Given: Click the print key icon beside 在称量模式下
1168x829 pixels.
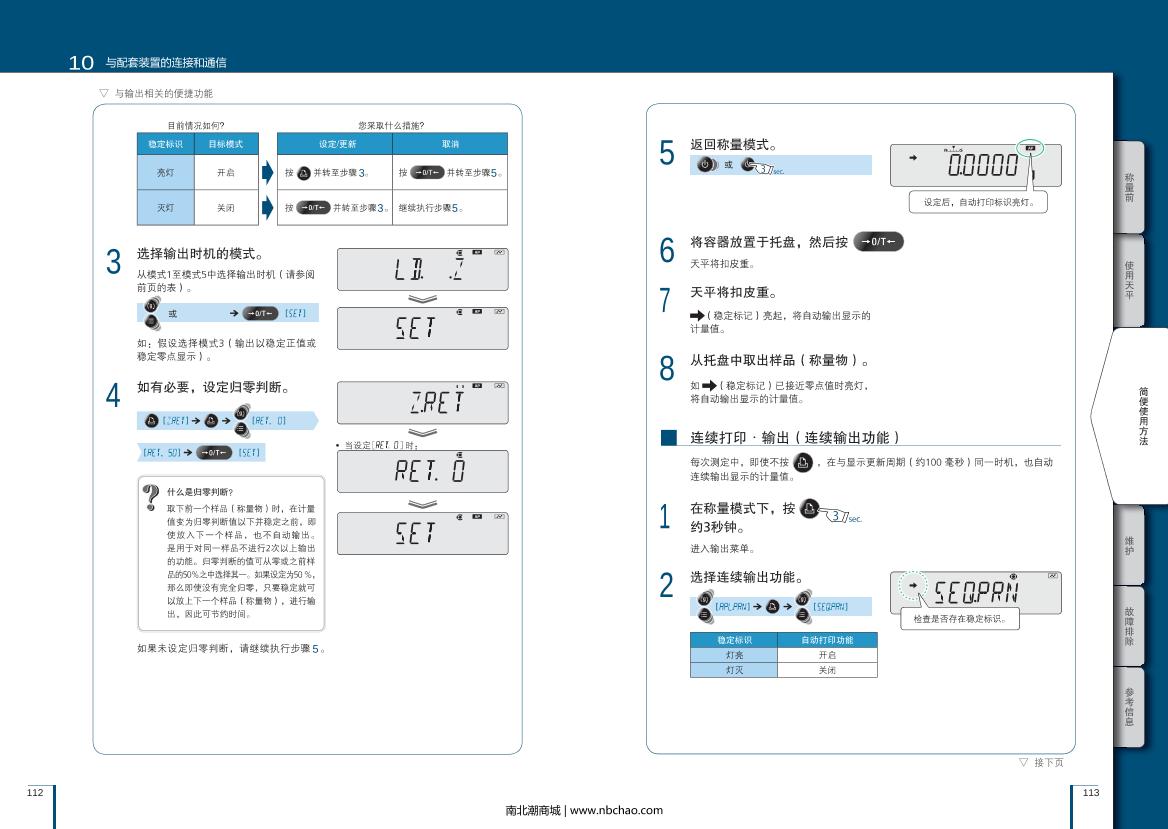Looking at the screenshot, I should 810,508.
